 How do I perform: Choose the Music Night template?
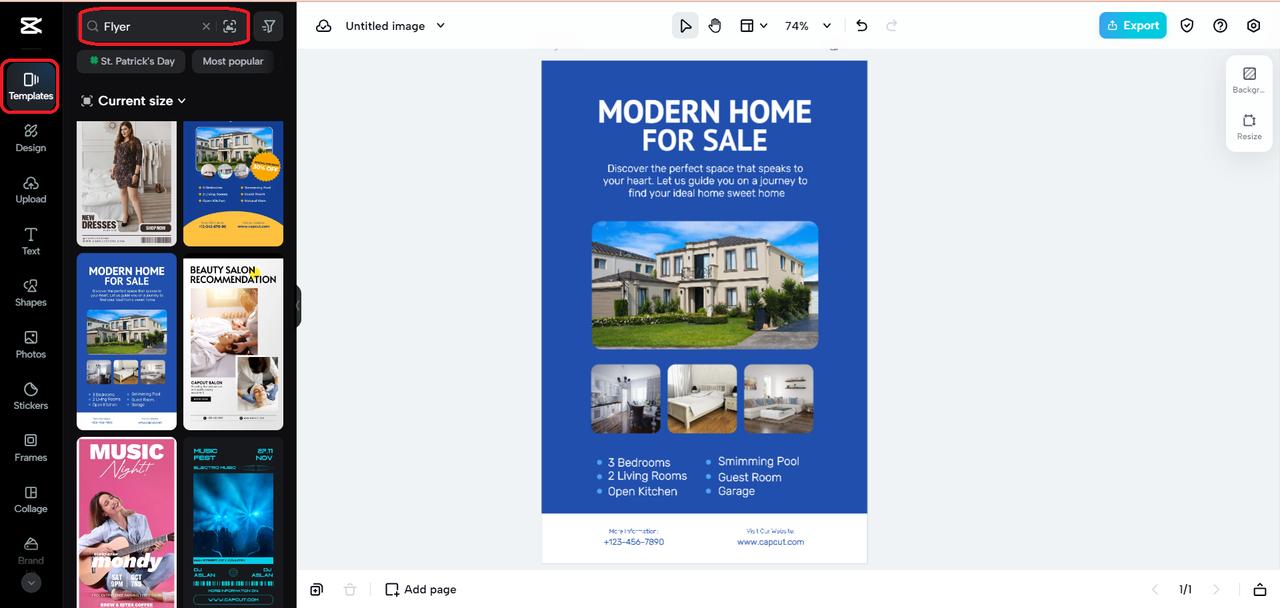point(127,522)
